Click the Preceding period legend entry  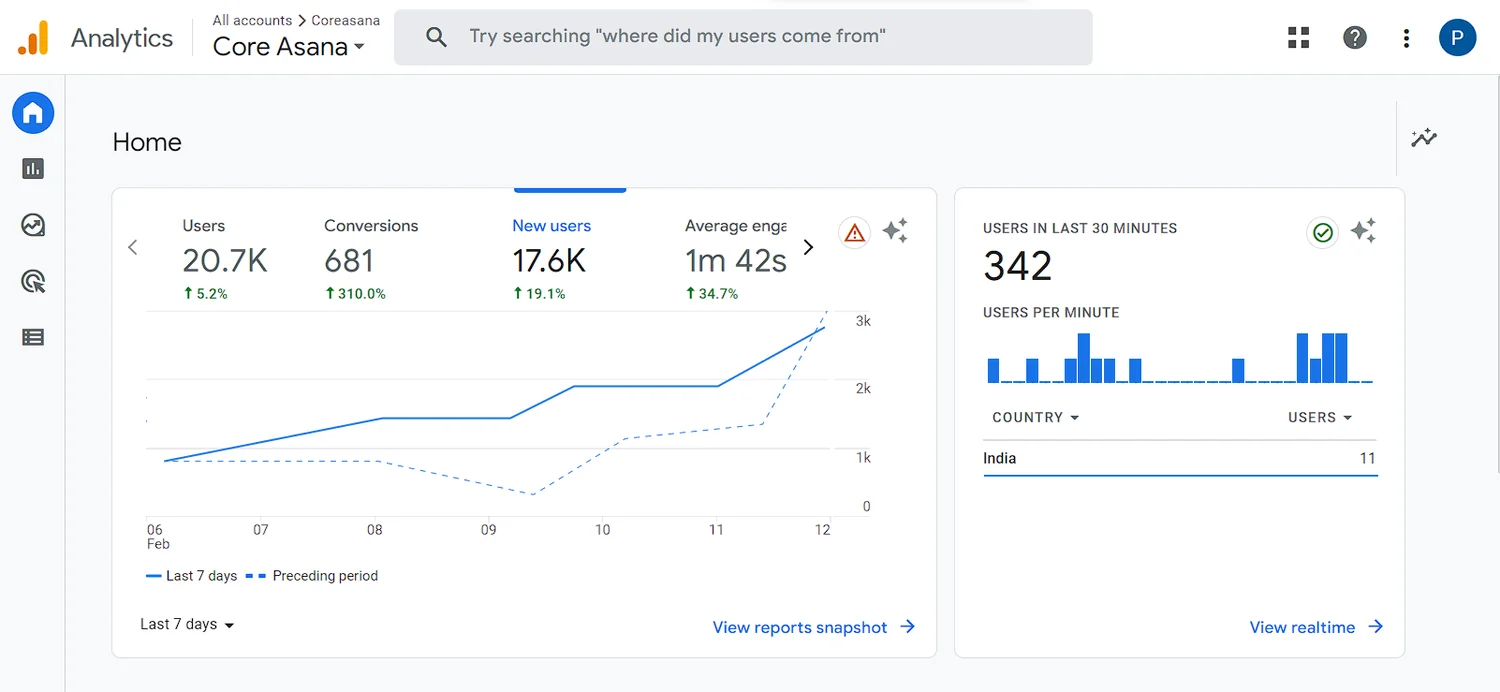click(312, 576)
